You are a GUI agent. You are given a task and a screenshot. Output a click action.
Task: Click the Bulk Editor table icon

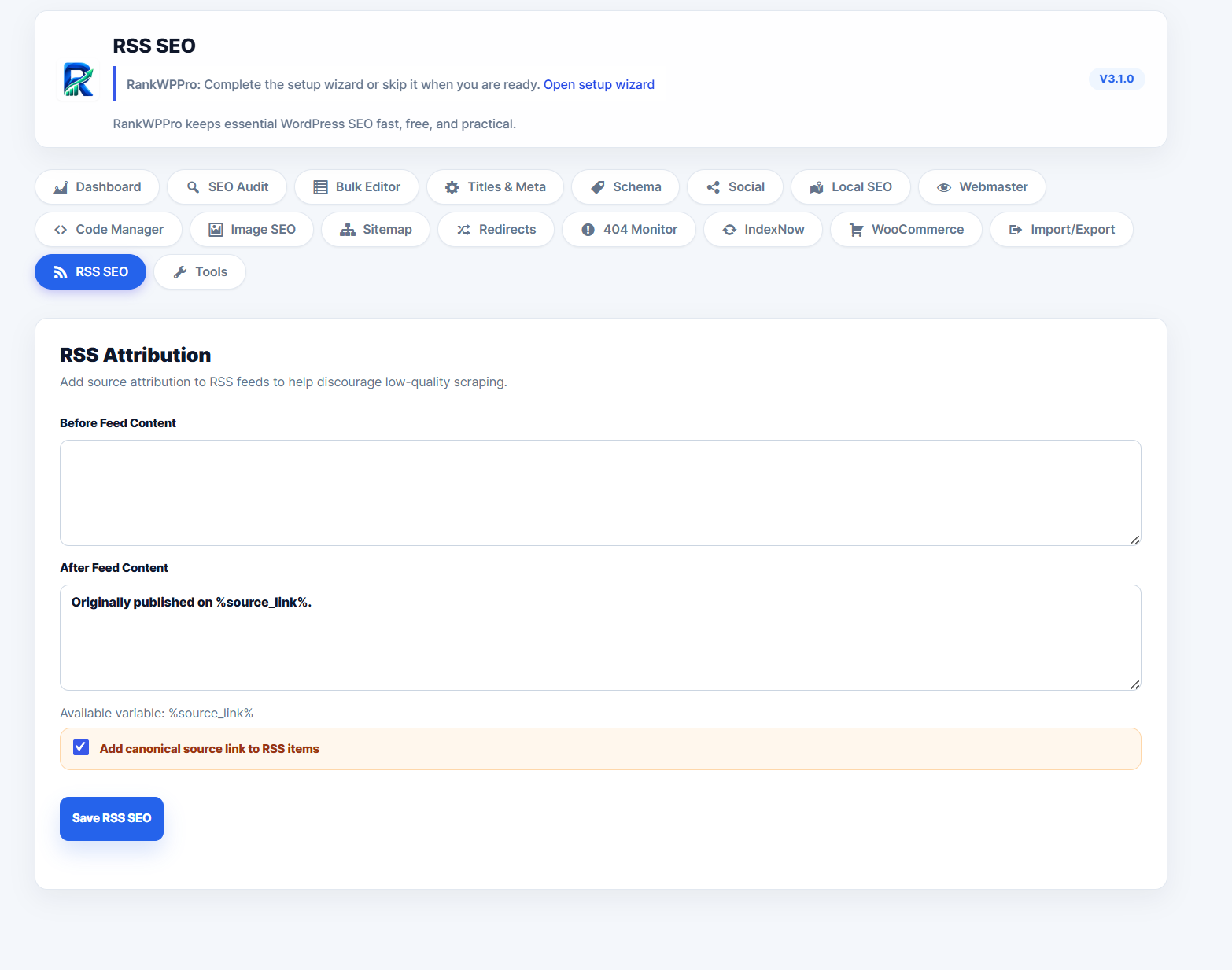point(320,187)
